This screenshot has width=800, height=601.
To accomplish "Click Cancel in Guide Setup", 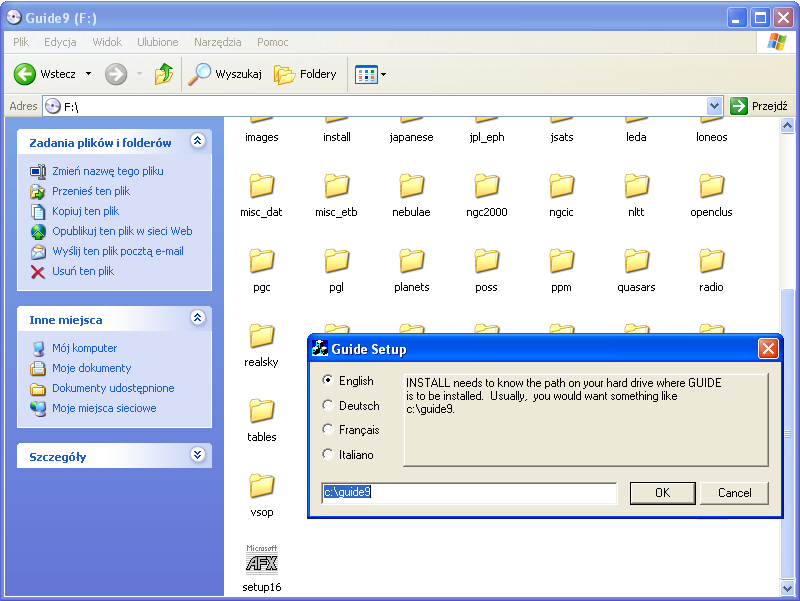I will click(734, 493).
